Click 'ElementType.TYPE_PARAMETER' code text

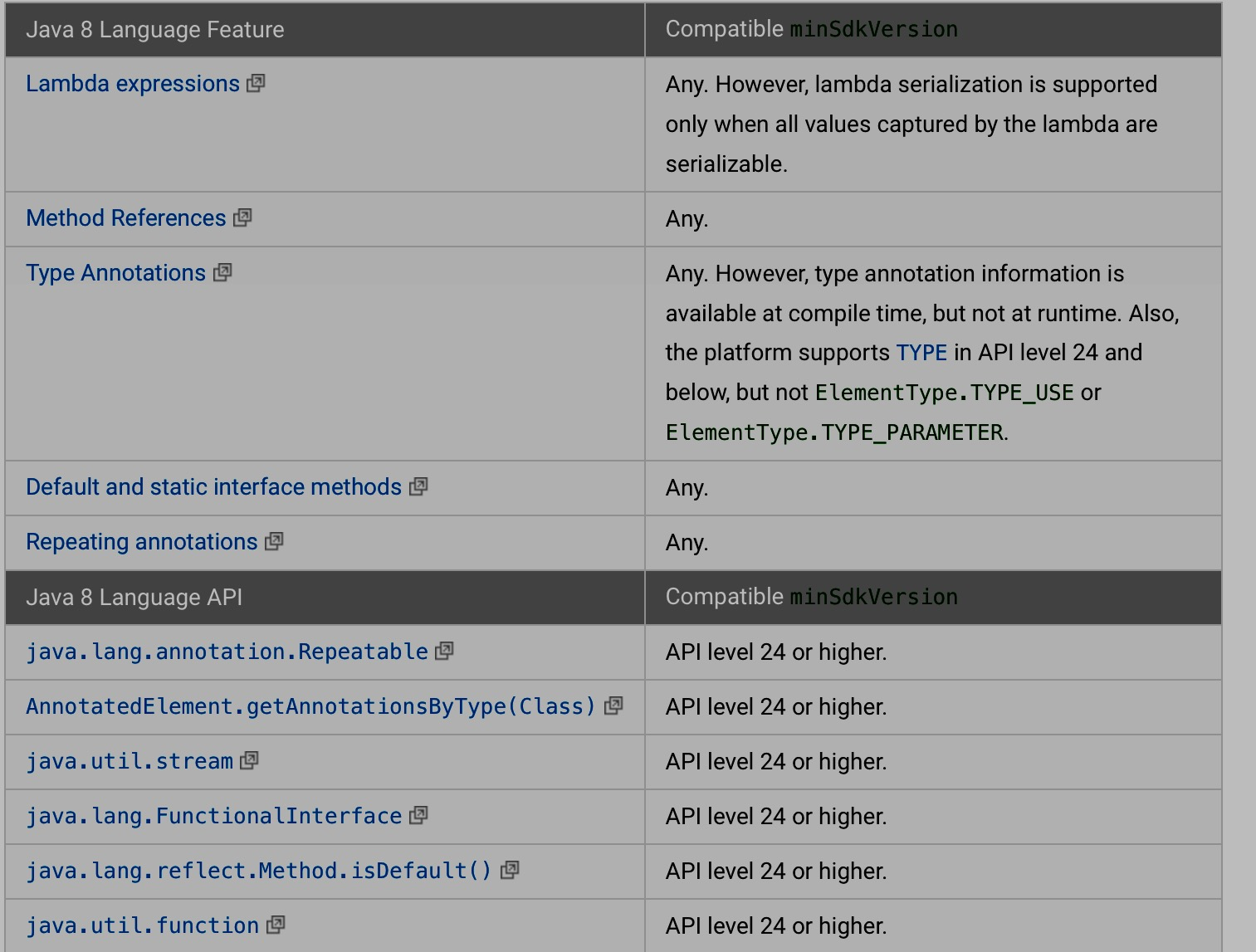click(834, 432)
